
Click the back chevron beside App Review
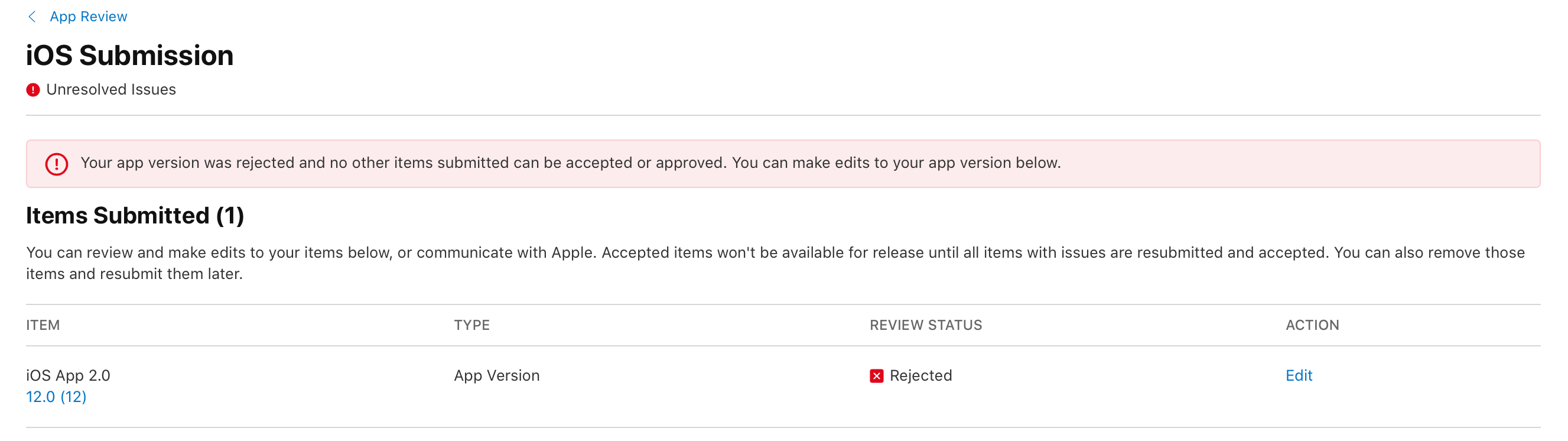coord(32,17)
